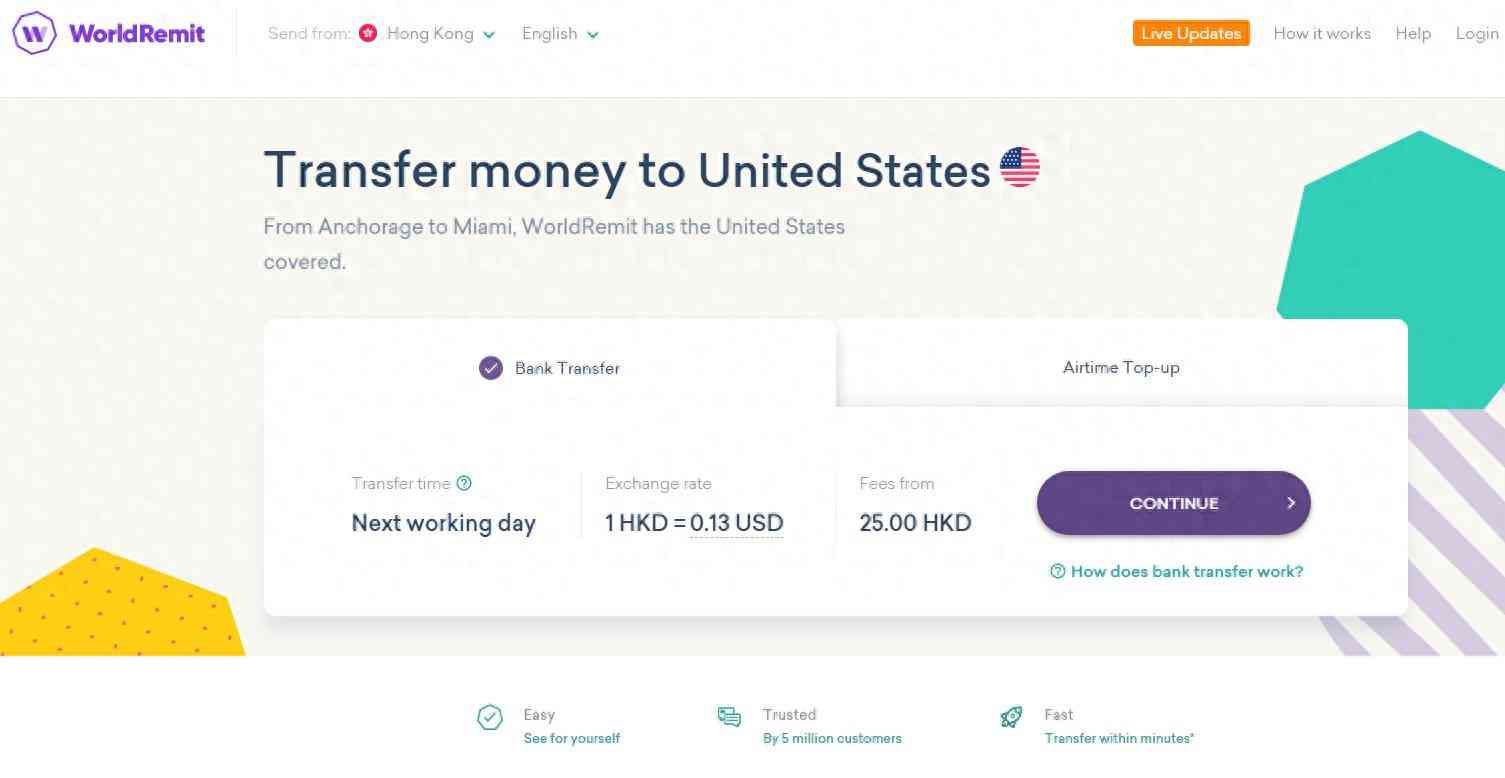Screen dimensions: 1505x778
Task: Click the question icon beside bank transfer help
Action: tap(1057, 572)
